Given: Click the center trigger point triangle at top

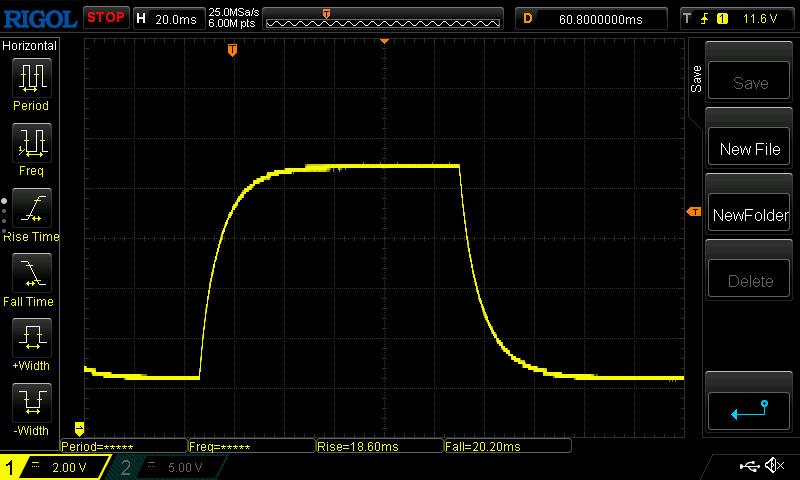Looking at the screenshot, I should [x=385, y=41].
